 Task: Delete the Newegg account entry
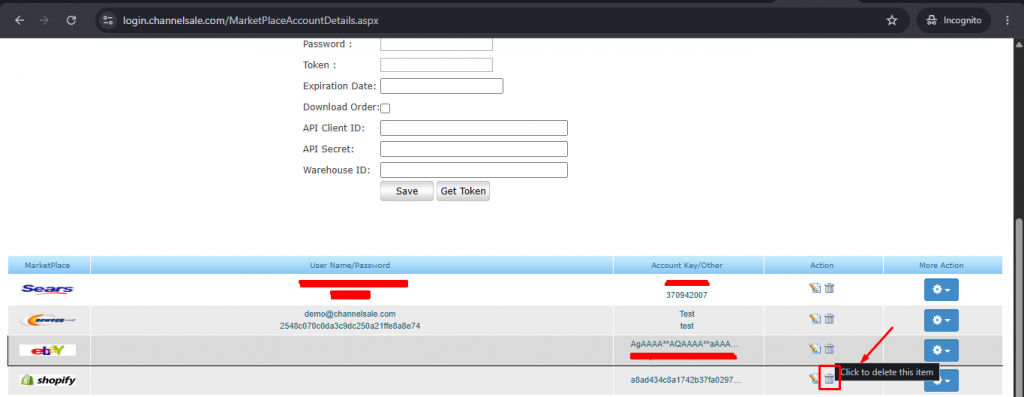[829, 319]
